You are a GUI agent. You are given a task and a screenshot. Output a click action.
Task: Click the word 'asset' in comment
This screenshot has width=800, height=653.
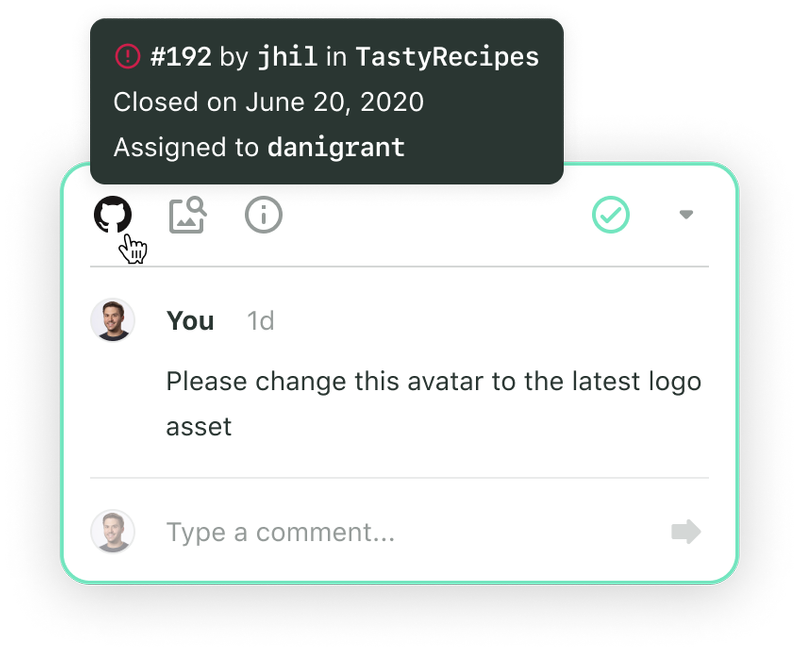tap(199, 426)
